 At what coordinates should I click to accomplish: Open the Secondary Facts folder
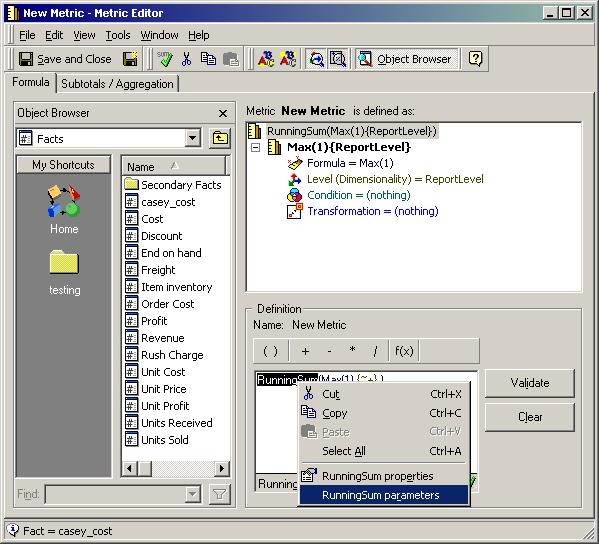point(173,185)
